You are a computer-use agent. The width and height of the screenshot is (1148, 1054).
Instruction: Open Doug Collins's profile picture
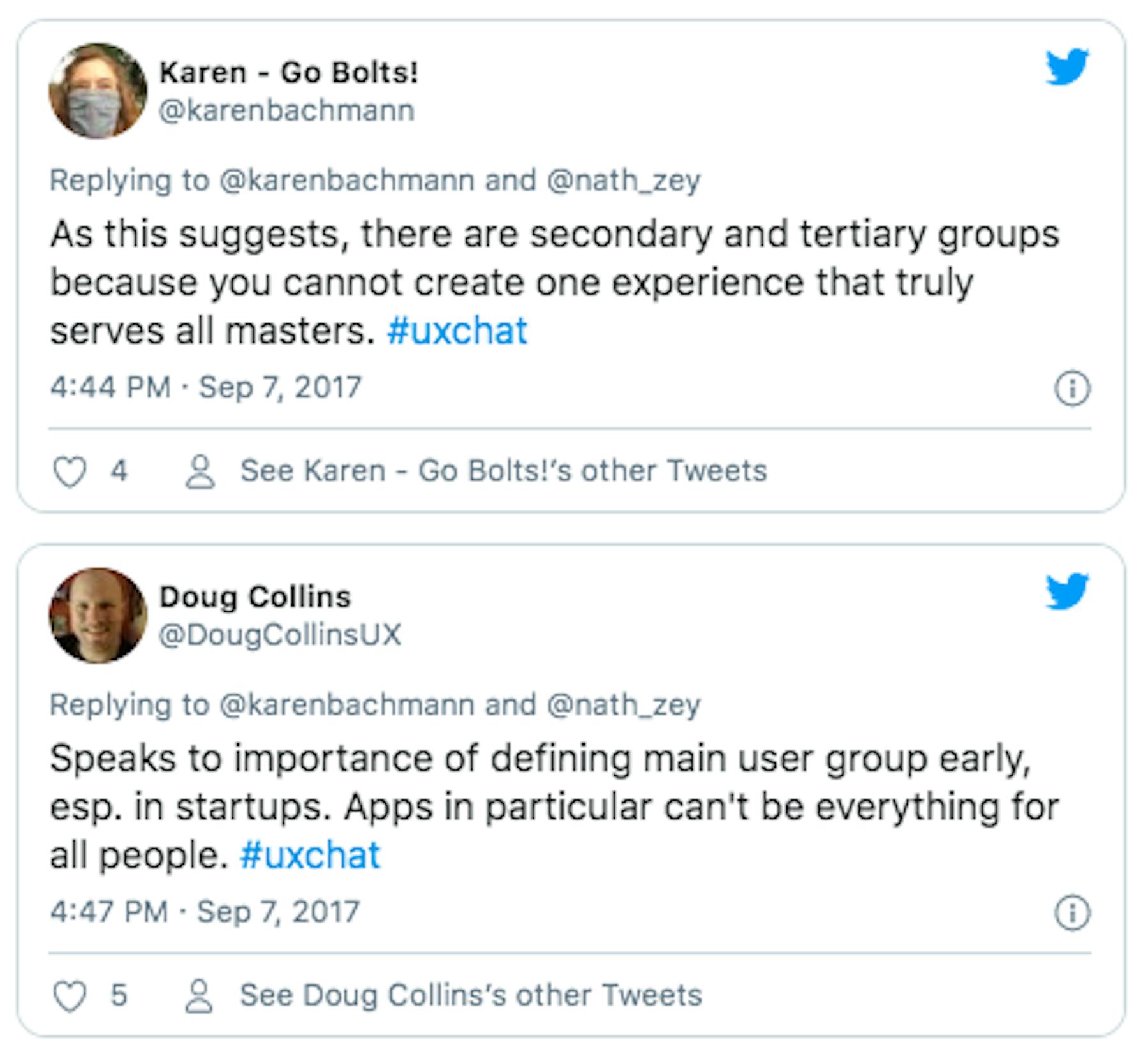coord(98,615)
